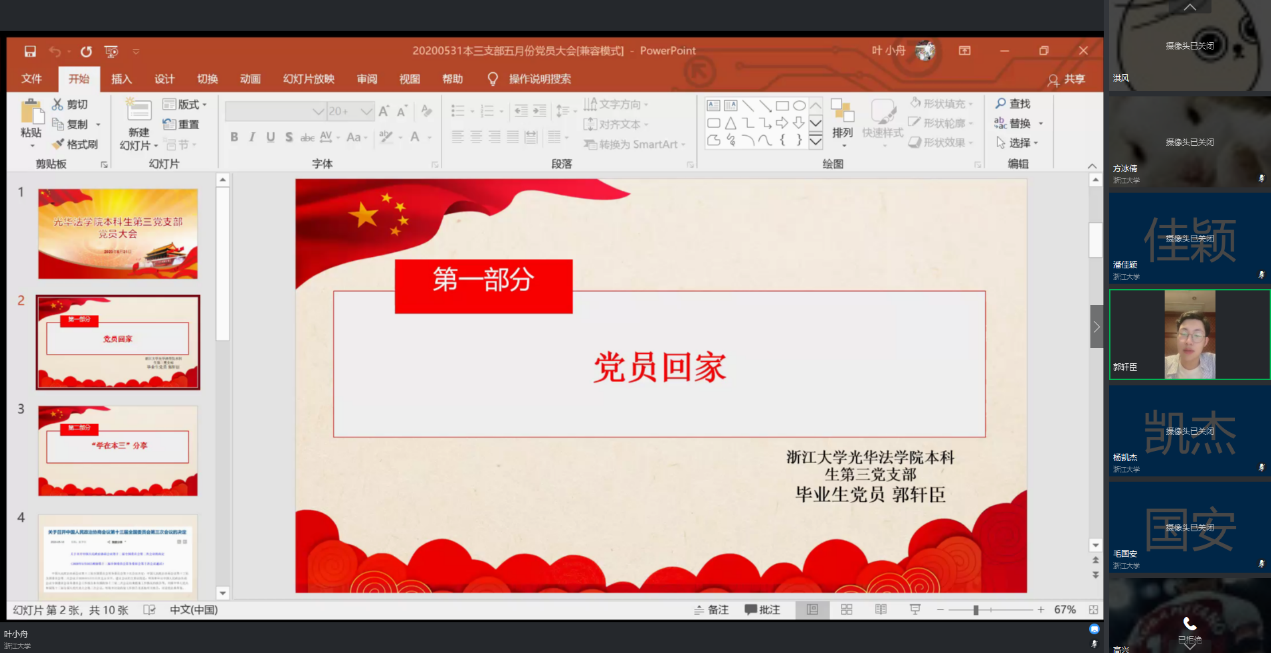This screenshot has height=653, width=1271.
Task: Switch to slide sorter view icon
Action: click(x=846, y=609)
